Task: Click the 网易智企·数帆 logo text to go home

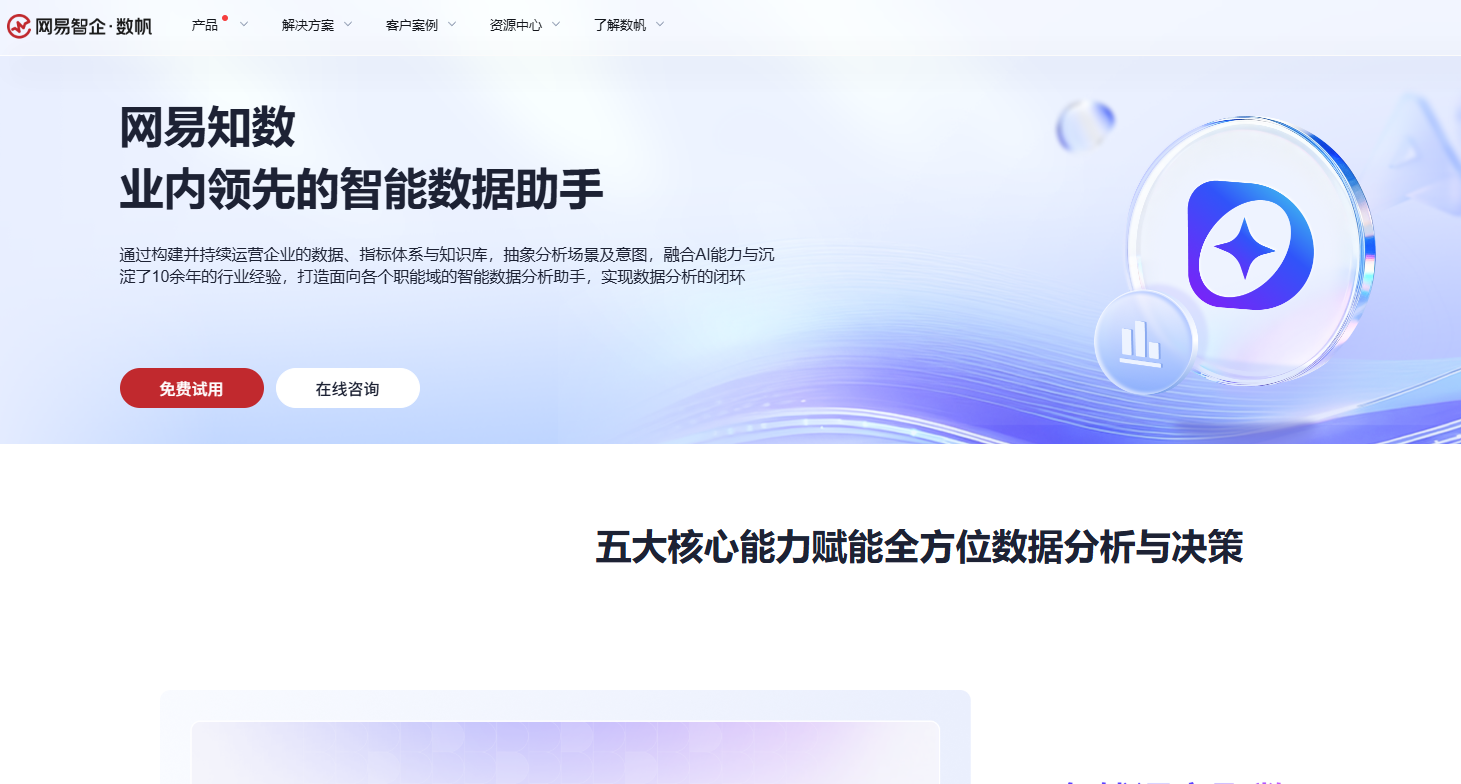Action: point(95,27)
